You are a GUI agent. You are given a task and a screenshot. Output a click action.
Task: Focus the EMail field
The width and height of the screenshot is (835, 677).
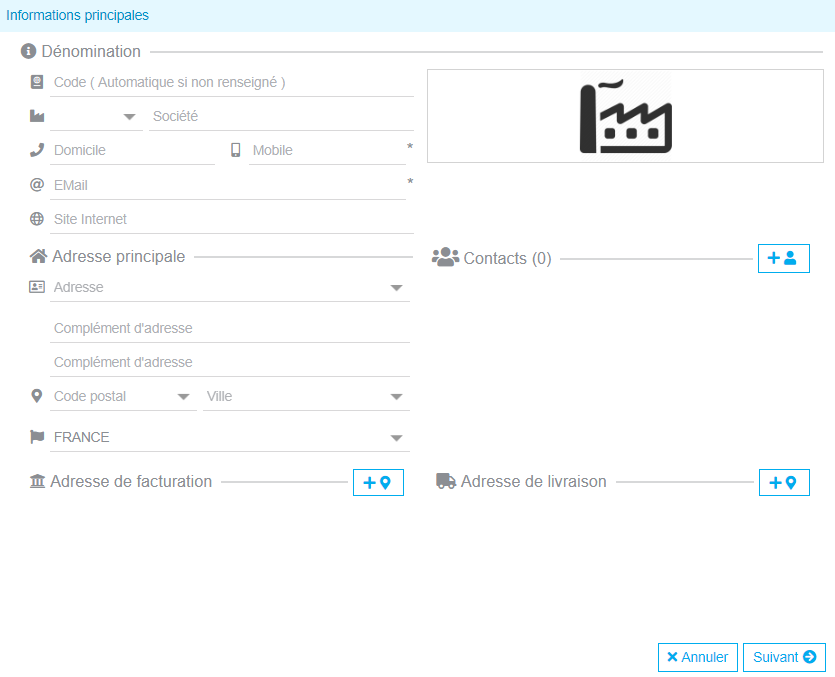click(227, 185)
